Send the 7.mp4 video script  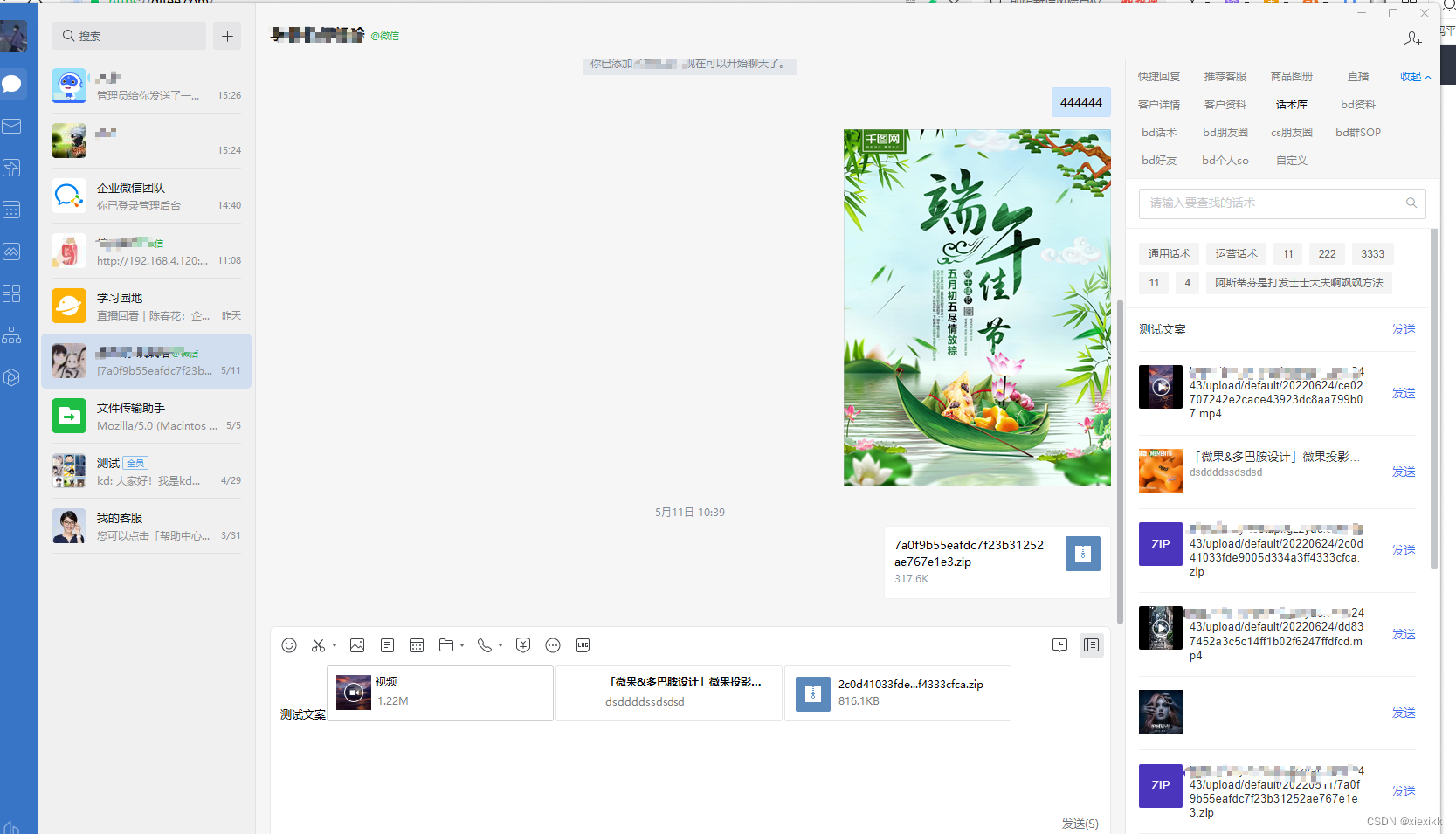pyautogui.click(x=1404, y=393)
